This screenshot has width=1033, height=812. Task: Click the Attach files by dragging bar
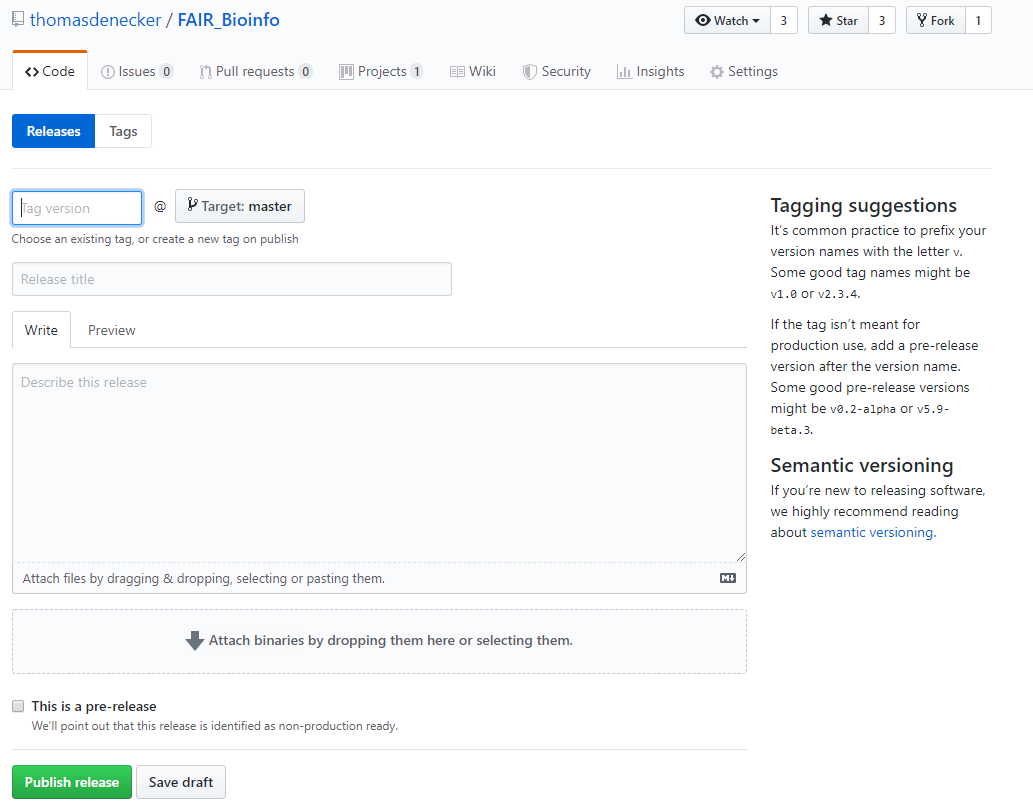pyautogui.click(x=379, y=578)
